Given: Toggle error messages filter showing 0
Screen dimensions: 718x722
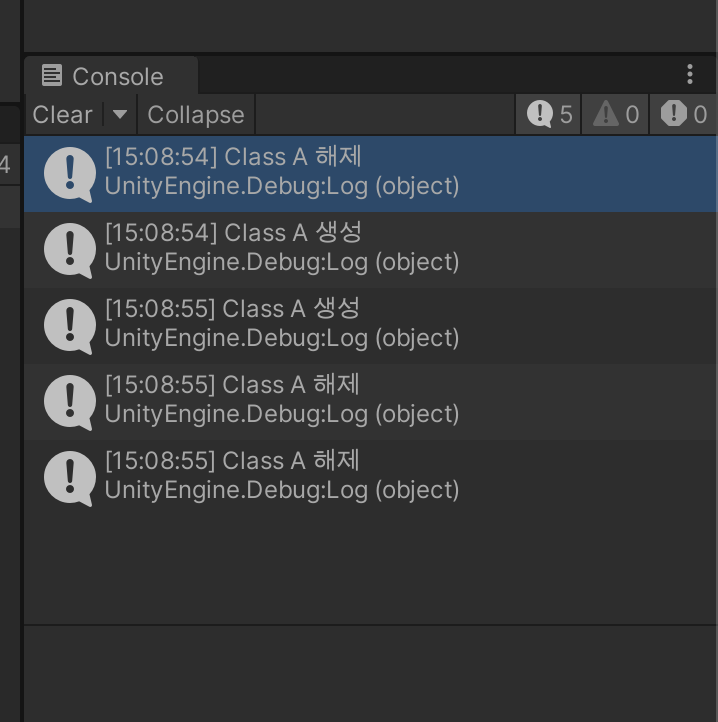Looking at the screenshot, I should click(683, 114).
